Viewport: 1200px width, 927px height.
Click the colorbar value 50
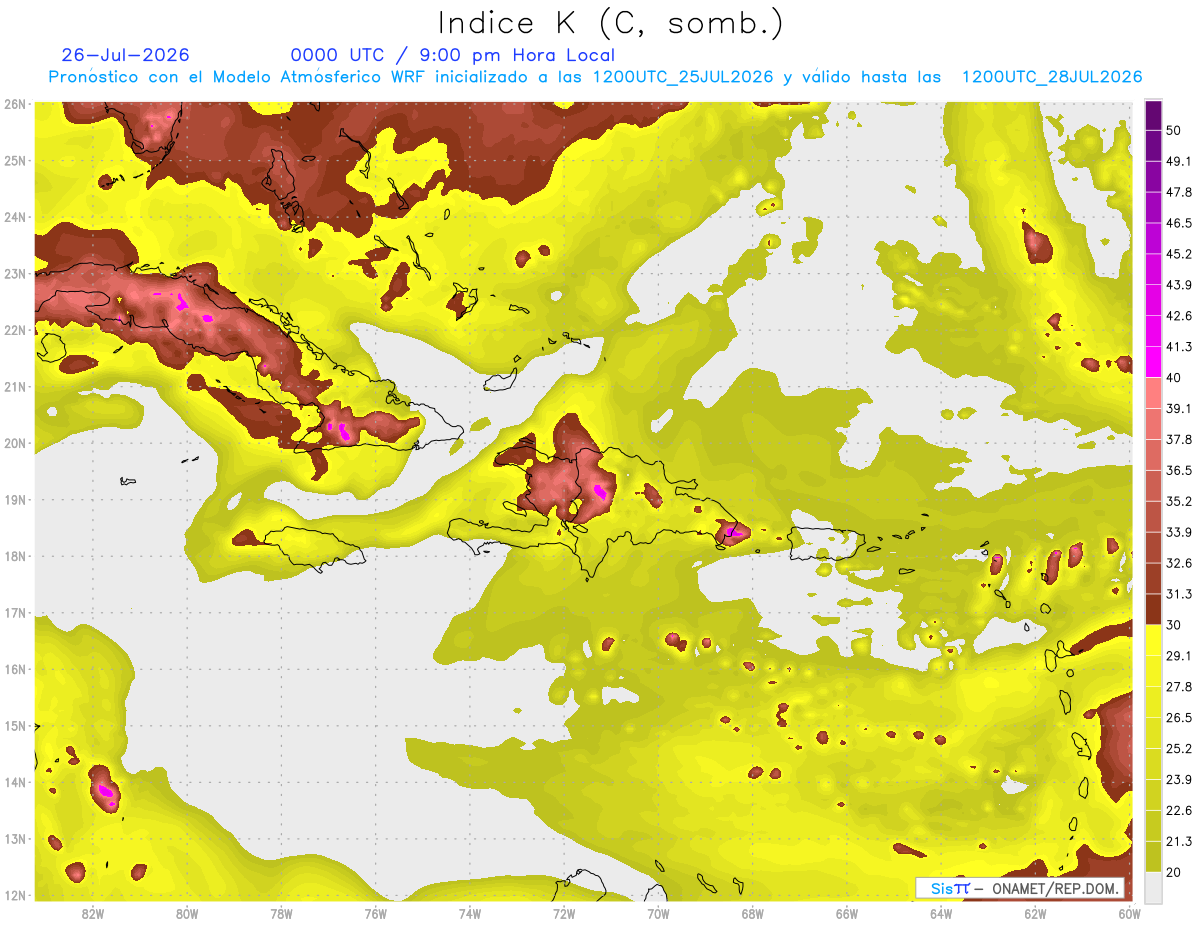1175,130
